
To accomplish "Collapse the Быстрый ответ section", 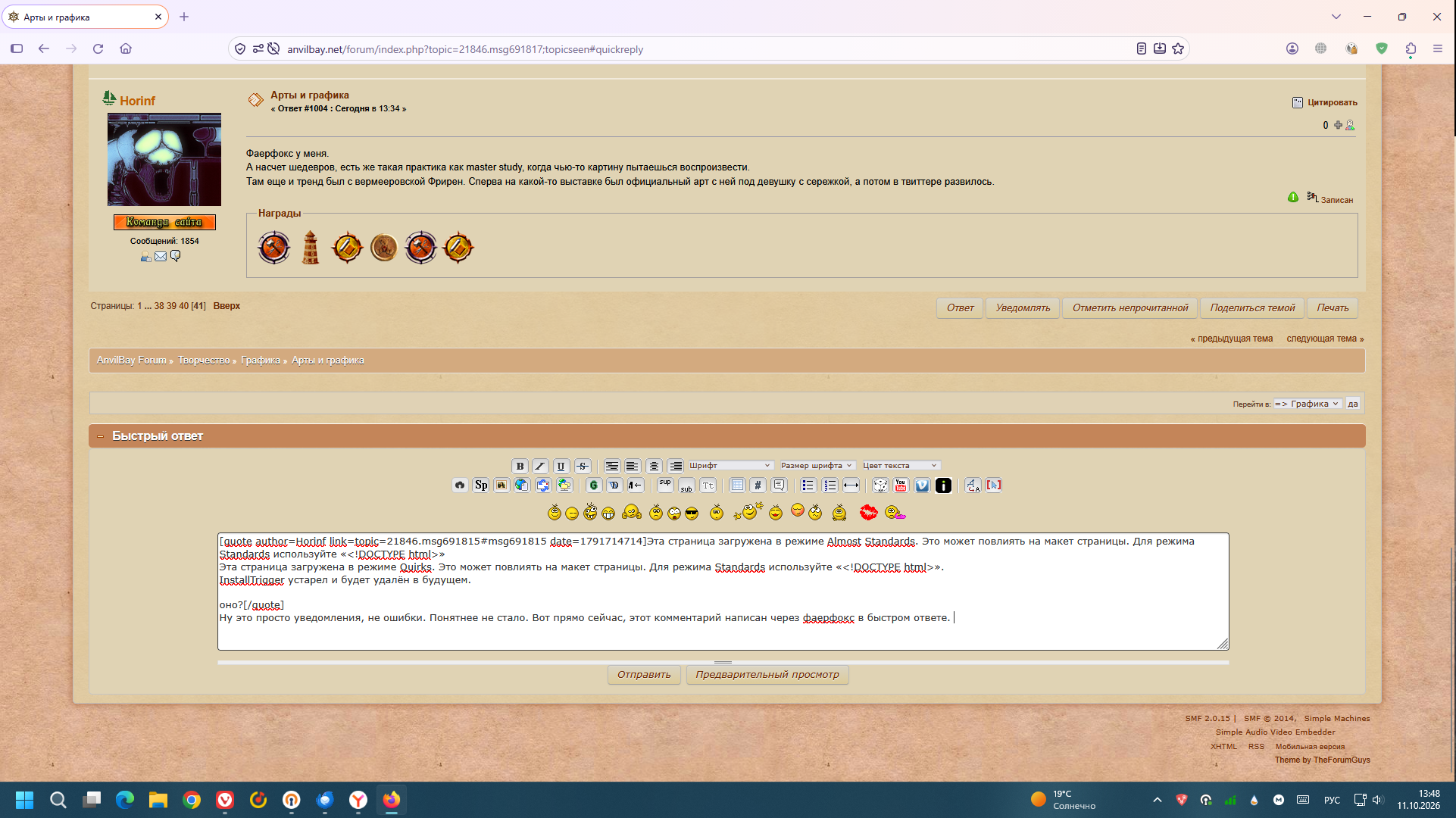I will 100,436.
